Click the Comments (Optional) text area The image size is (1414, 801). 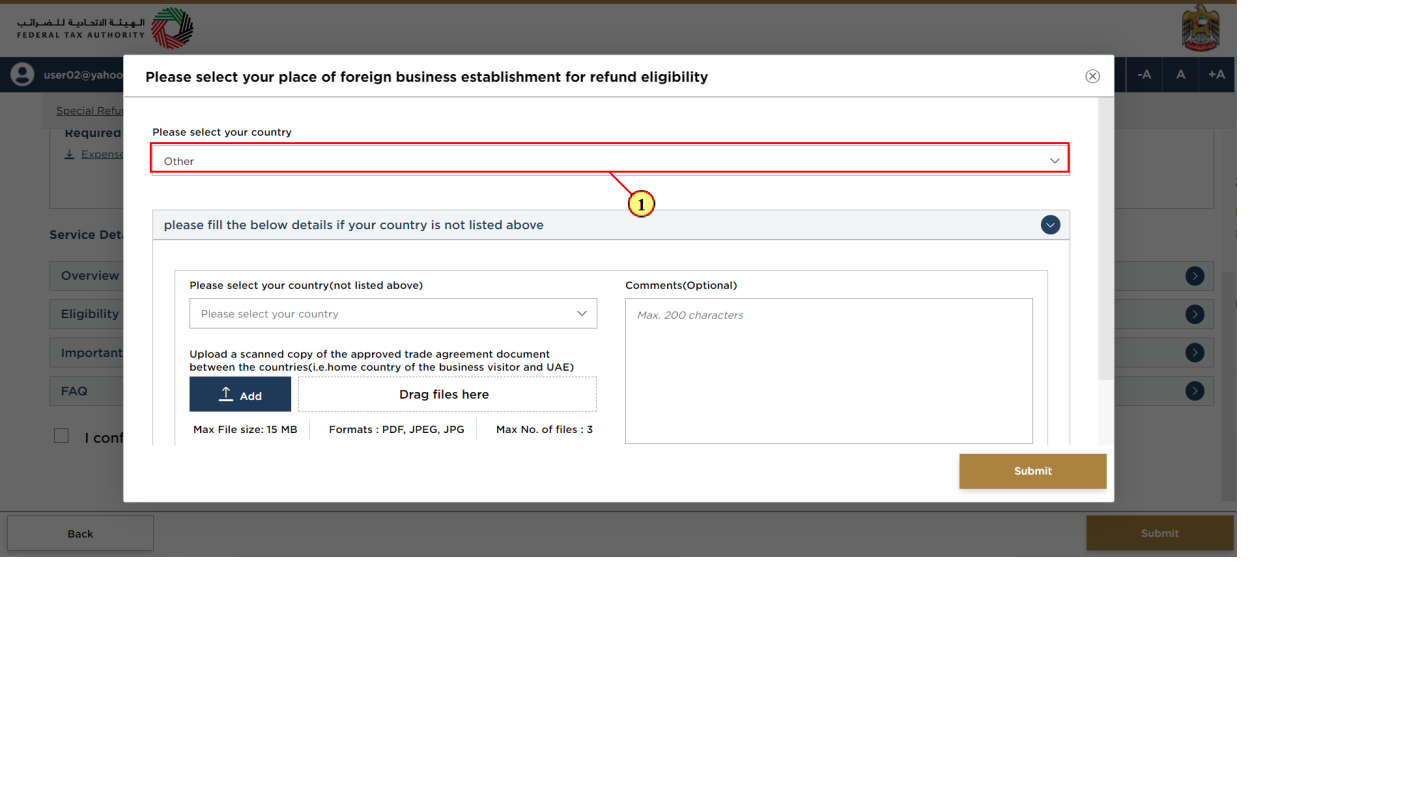click(x=828, y=371)
